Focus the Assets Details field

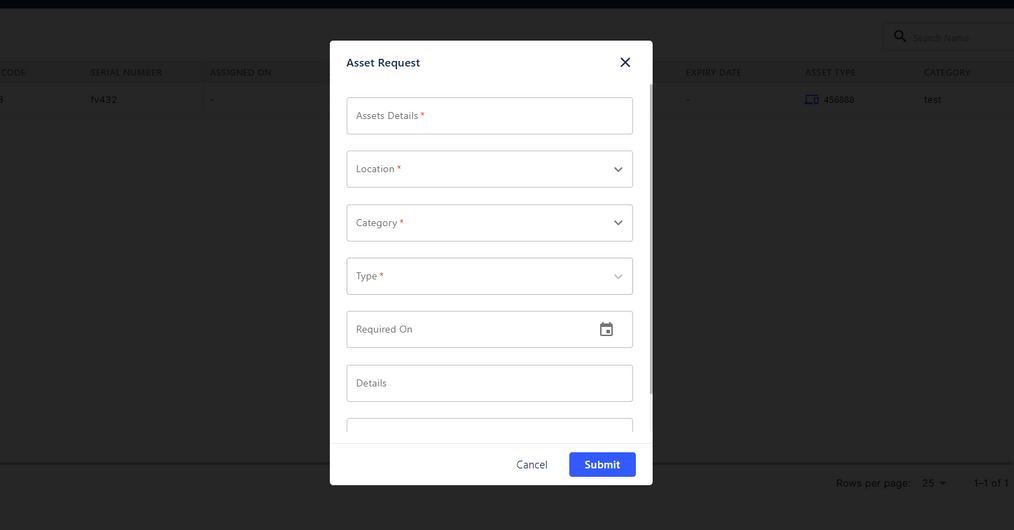tap(489, 116)
